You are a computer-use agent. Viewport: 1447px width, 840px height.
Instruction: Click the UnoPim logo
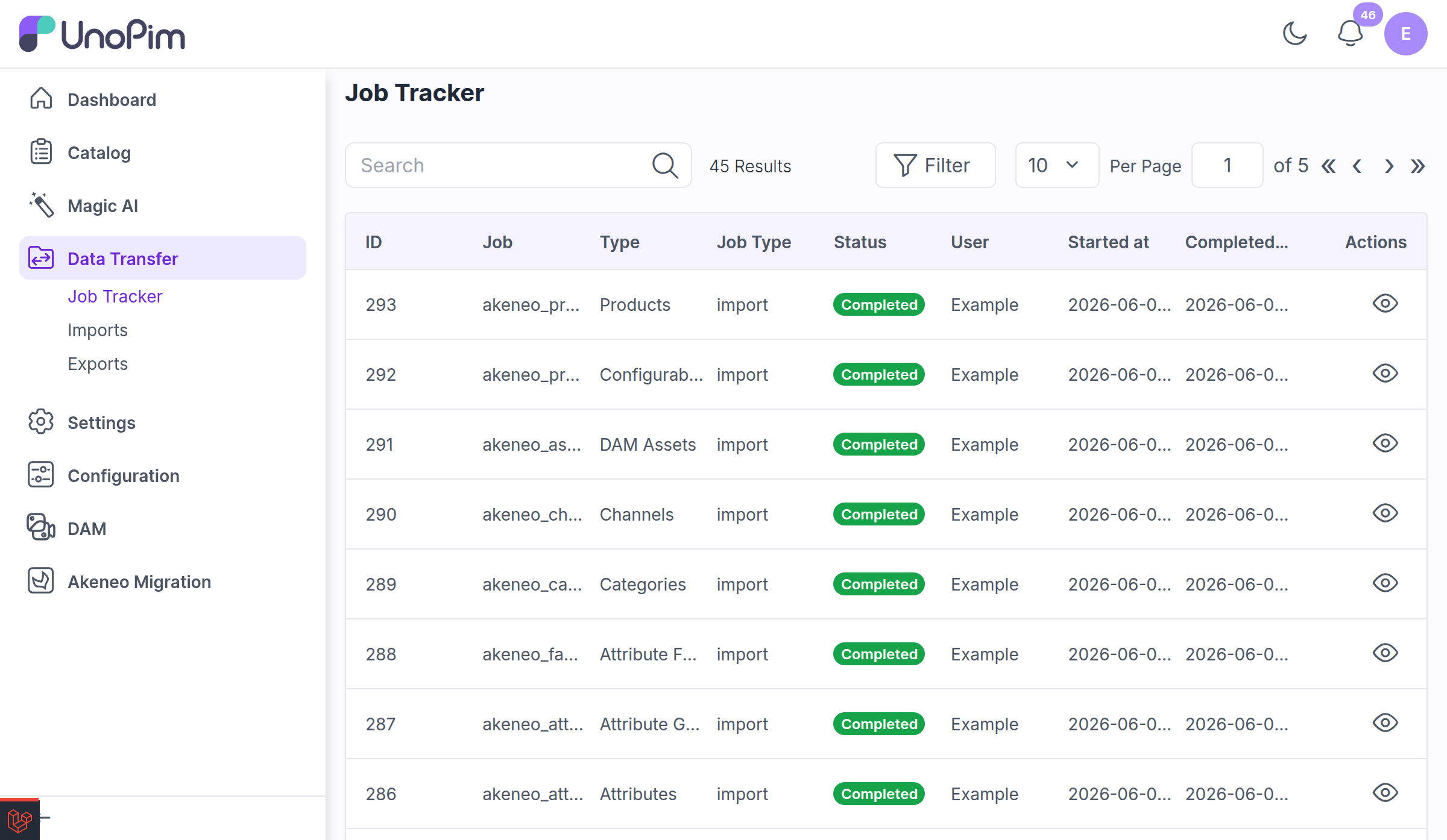click(x=102, y=34)
